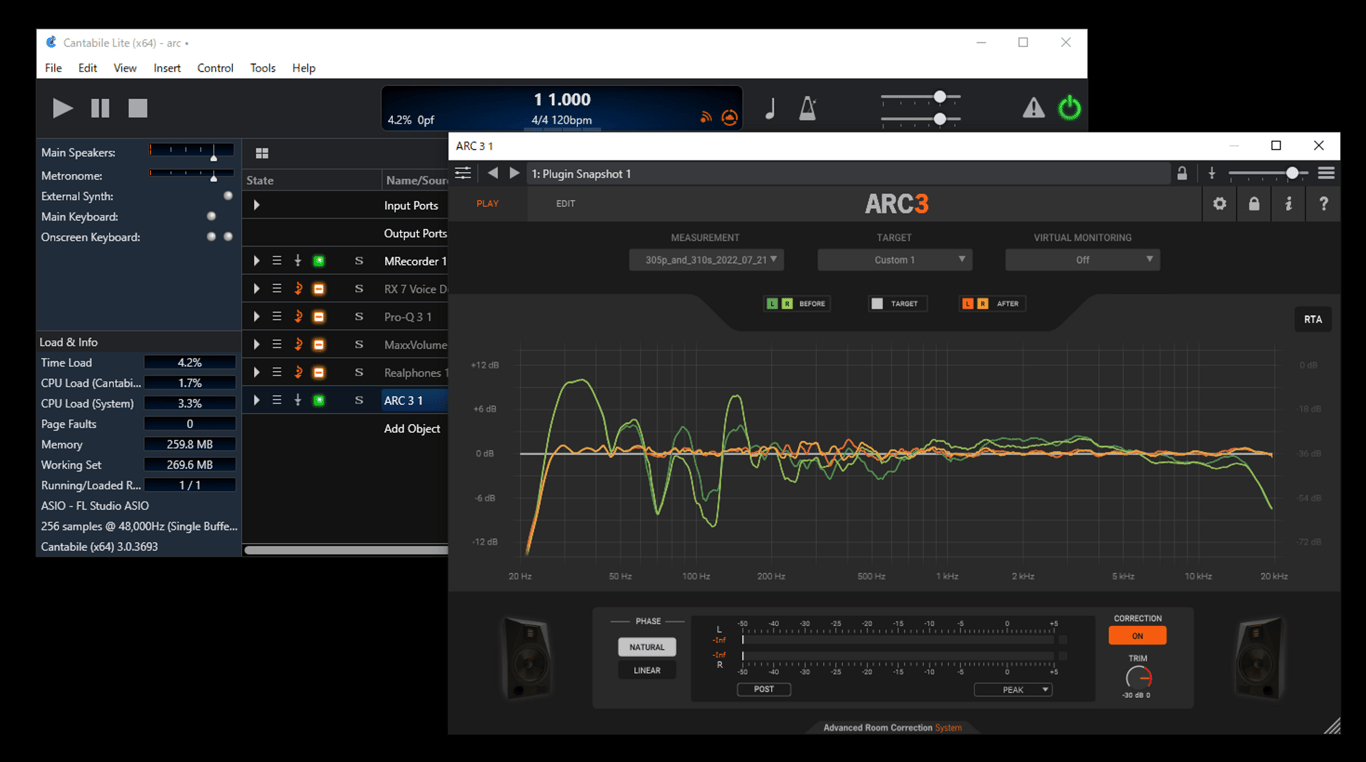This screenshot has width=1366, height=762.
Task: Click the ARC3 padlock icon beside settings gear
Action: tap(1254, 204)
